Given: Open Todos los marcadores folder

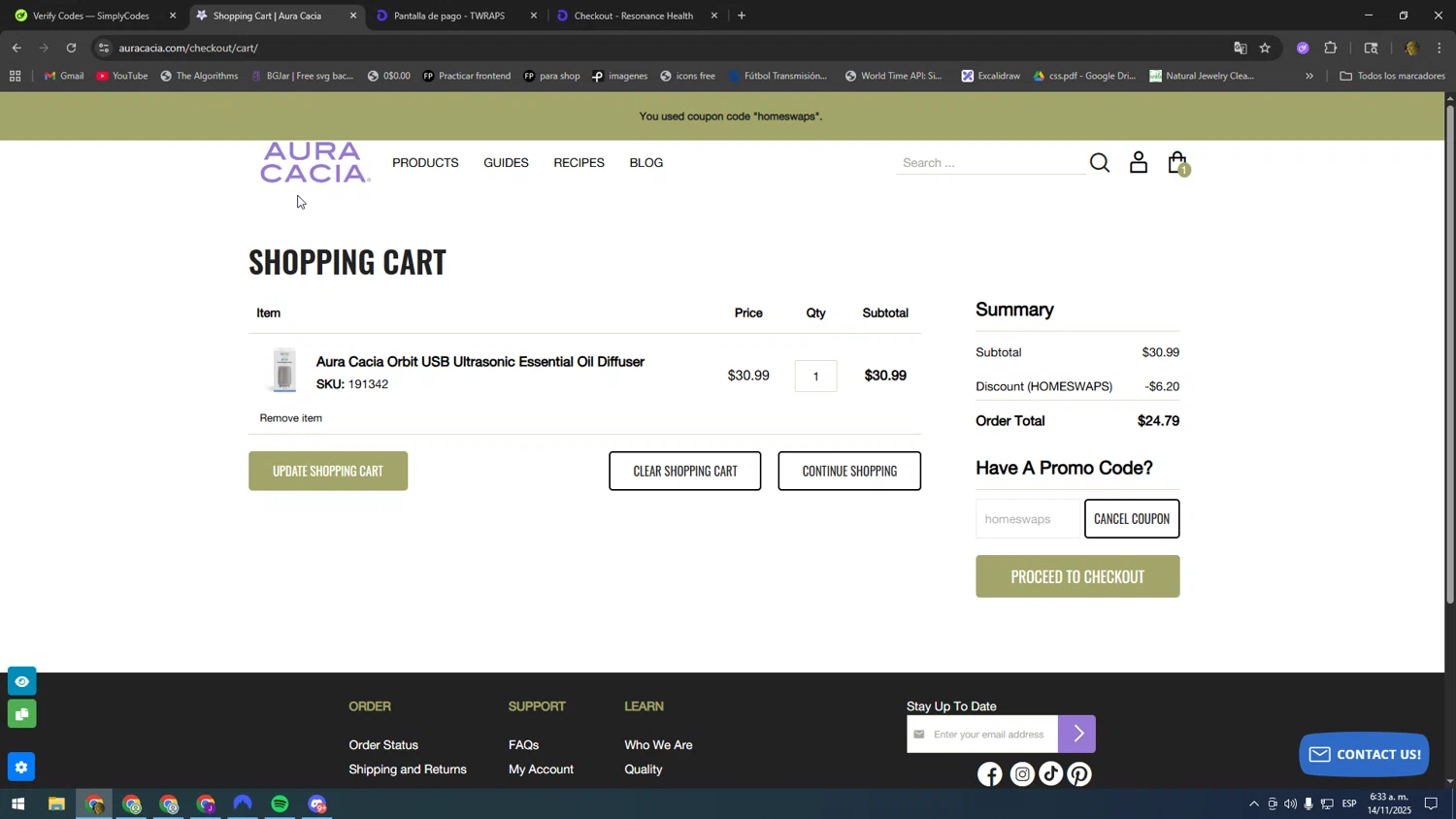Looking at the screenshot, I should point(1392,76).
